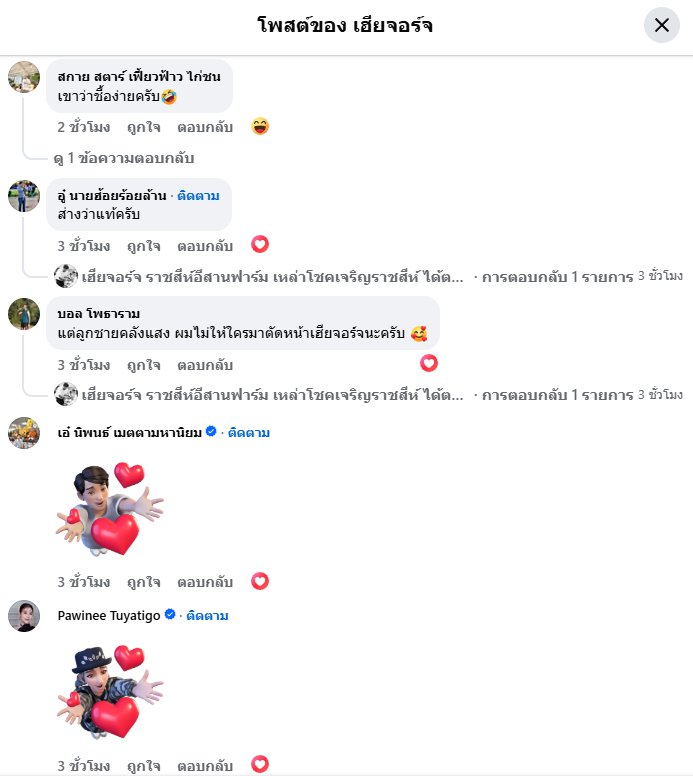This screenshot has height=776, width=693.
Task: Click the heart reaction under Pawinee Tuyatigo's sticker
Action: coord(260,764)
